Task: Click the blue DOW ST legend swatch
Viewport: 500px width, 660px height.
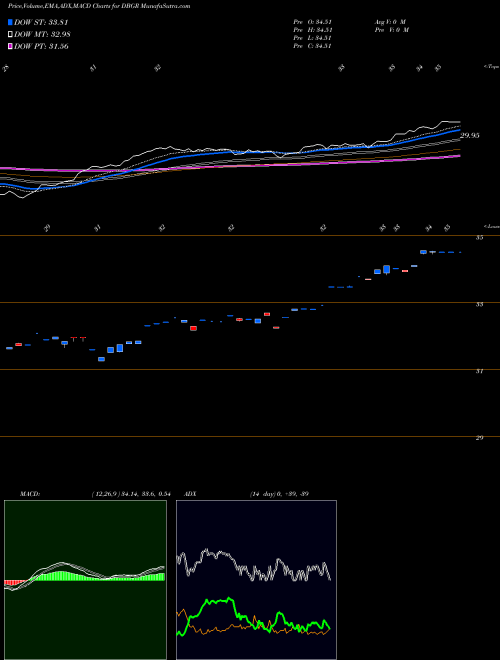Action: tap(10, 22)
